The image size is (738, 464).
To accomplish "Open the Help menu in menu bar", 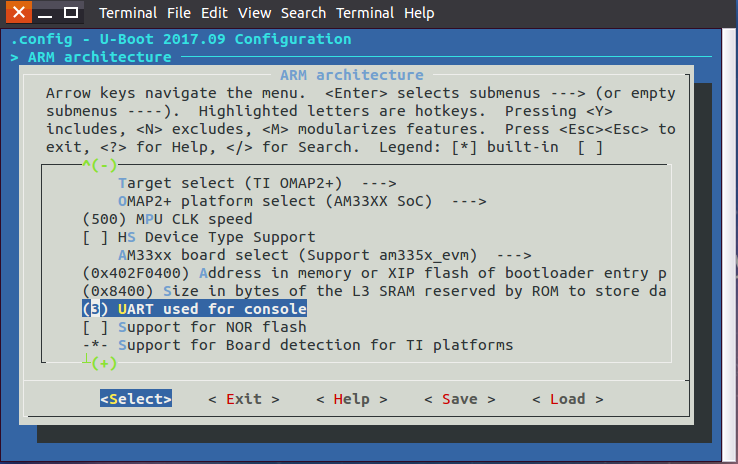I will pos(419,13).
